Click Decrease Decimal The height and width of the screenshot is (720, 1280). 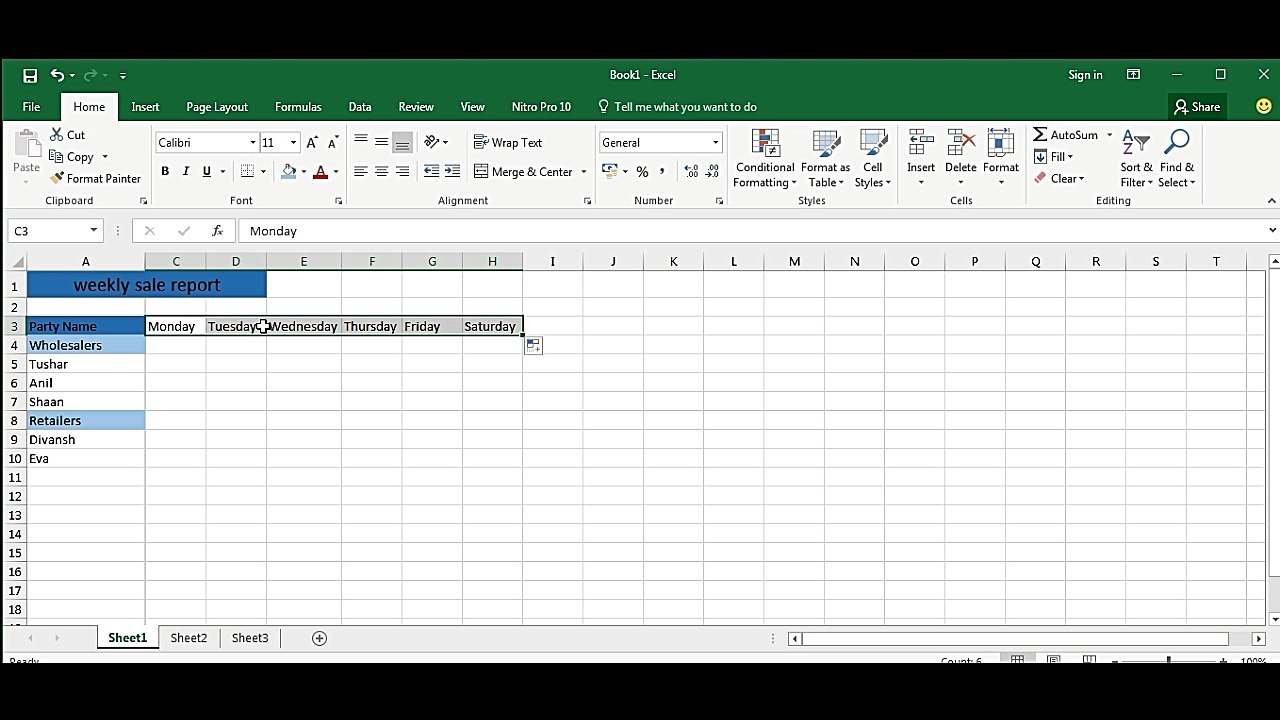point(711,172)
